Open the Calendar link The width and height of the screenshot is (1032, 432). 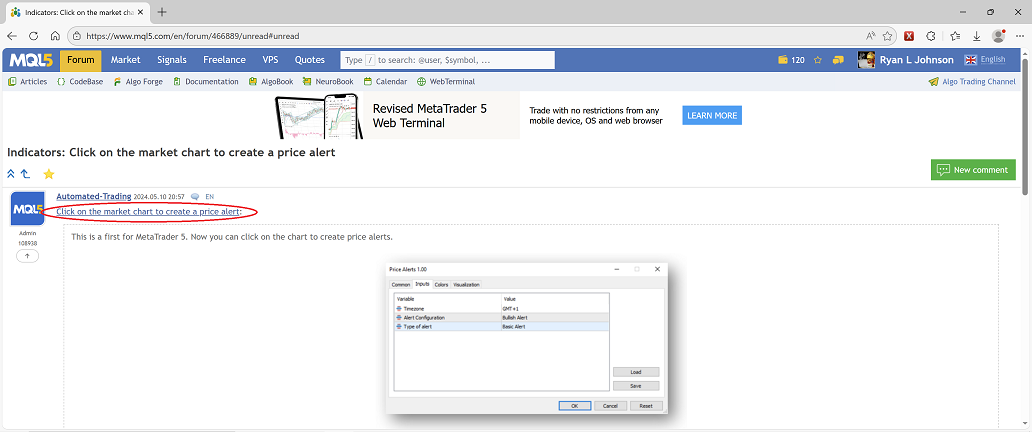click(x=385, y=82)
